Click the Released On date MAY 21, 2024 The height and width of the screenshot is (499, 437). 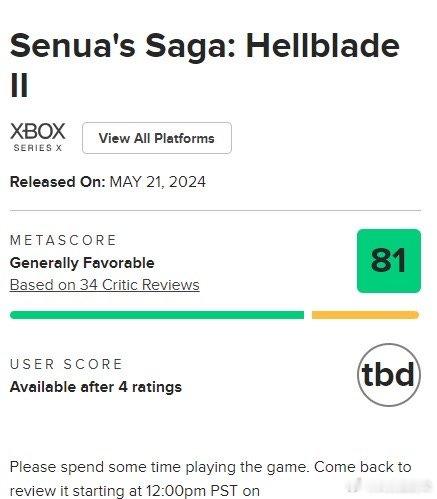pos(158,182)
